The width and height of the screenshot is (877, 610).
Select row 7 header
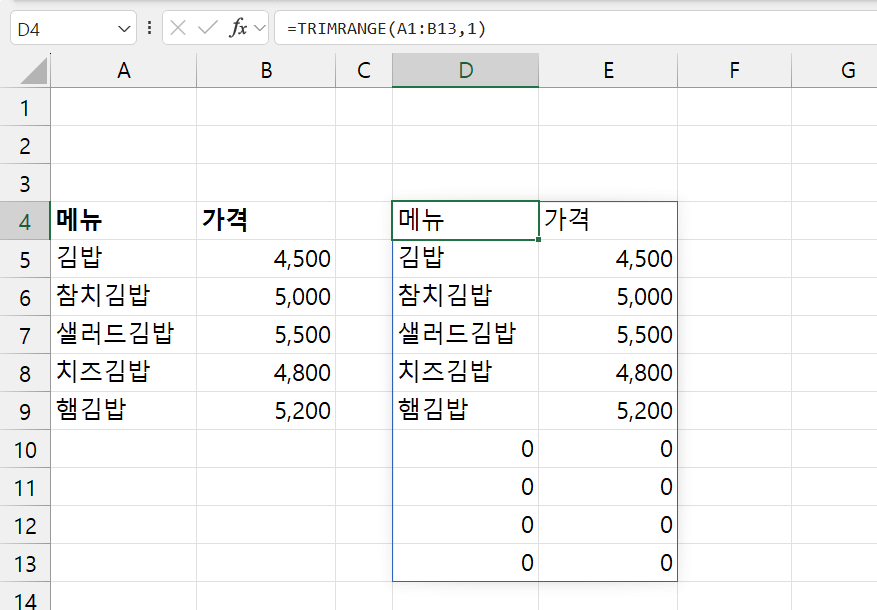point(25,335)
